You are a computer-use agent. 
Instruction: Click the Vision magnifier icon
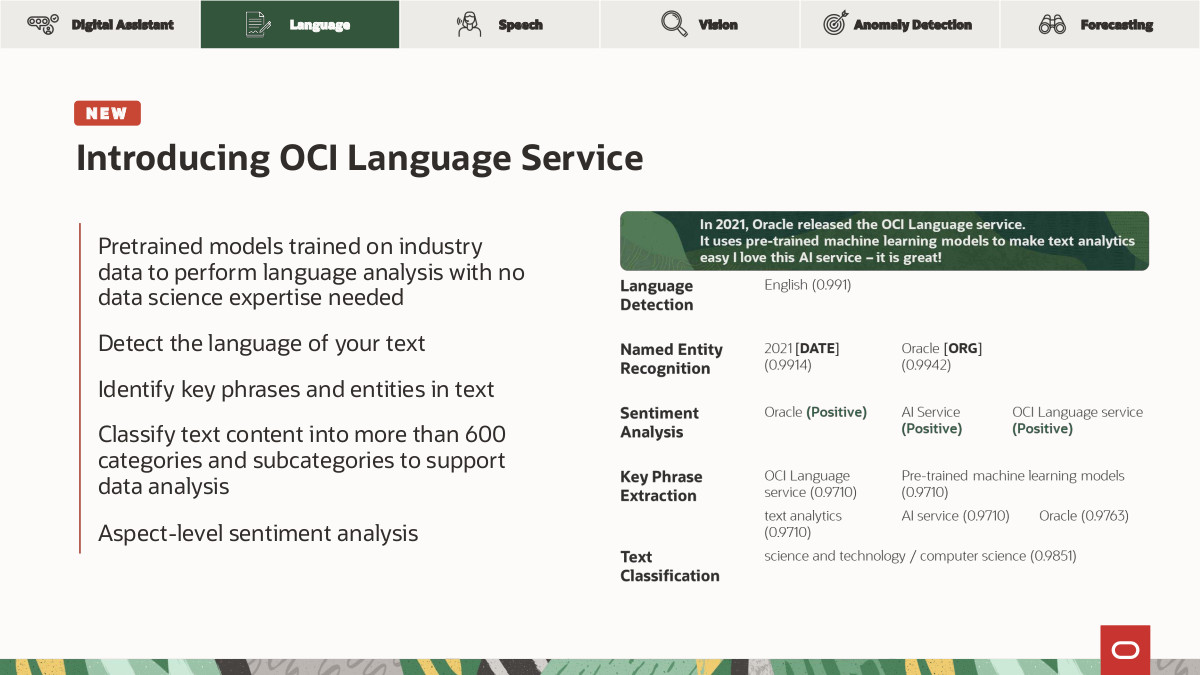[674, 24]
